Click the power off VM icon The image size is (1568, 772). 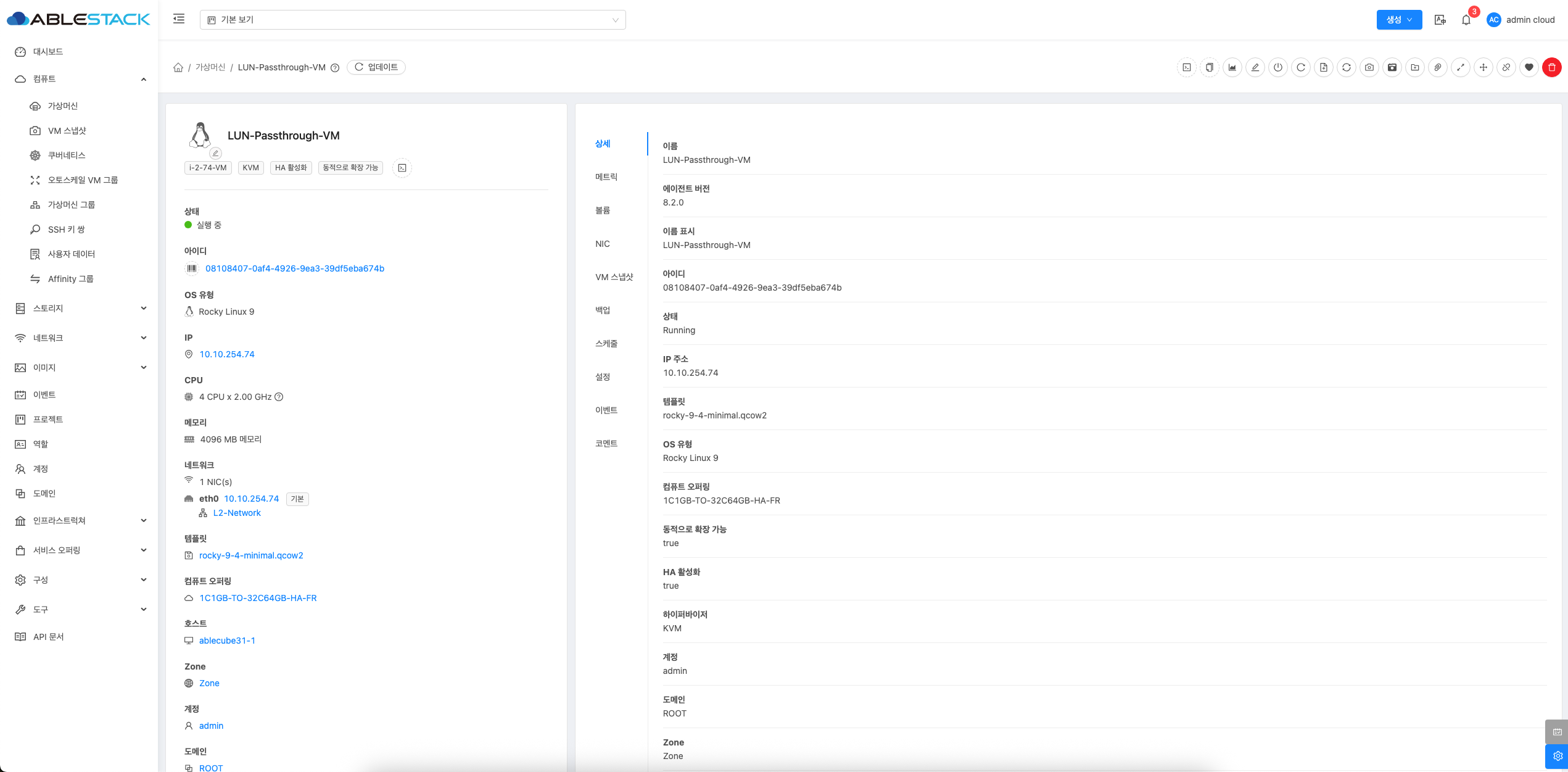click(x=1277, y=67)
